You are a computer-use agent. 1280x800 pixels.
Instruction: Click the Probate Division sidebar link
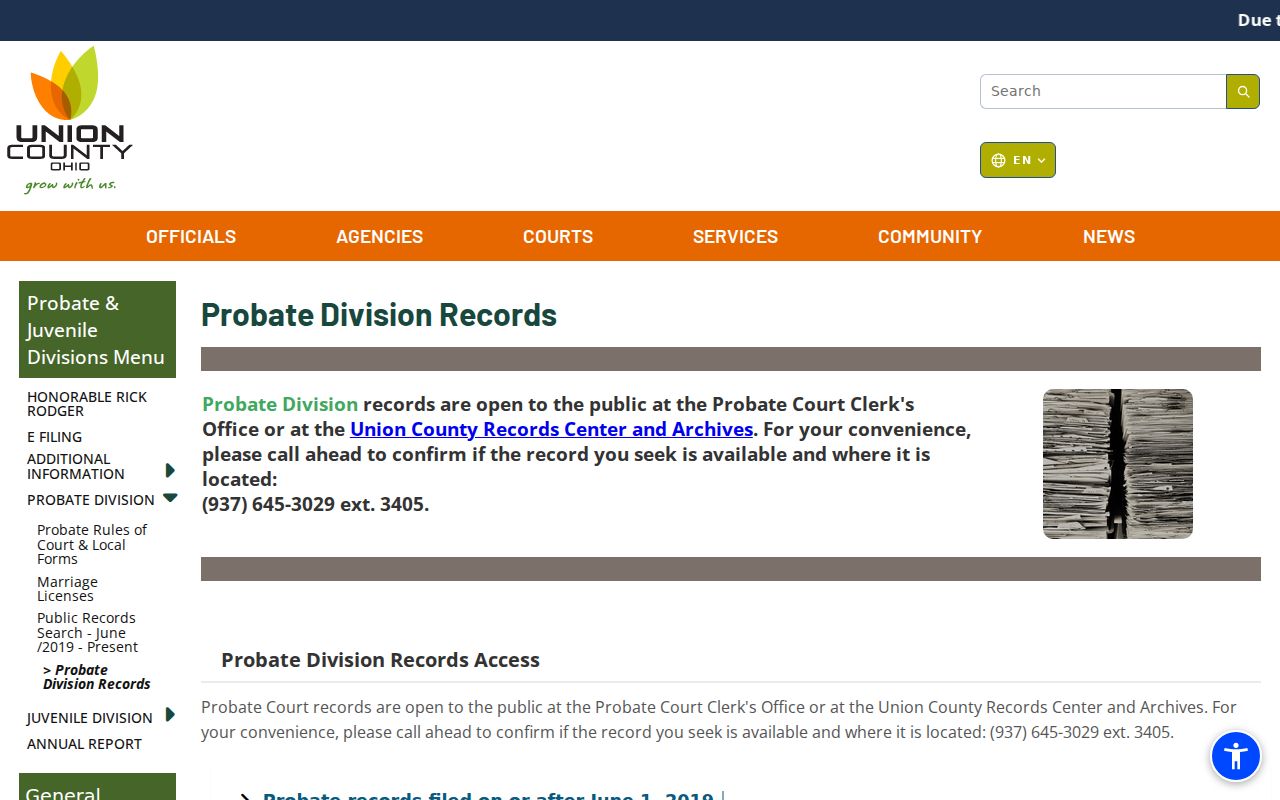point(91,500)
